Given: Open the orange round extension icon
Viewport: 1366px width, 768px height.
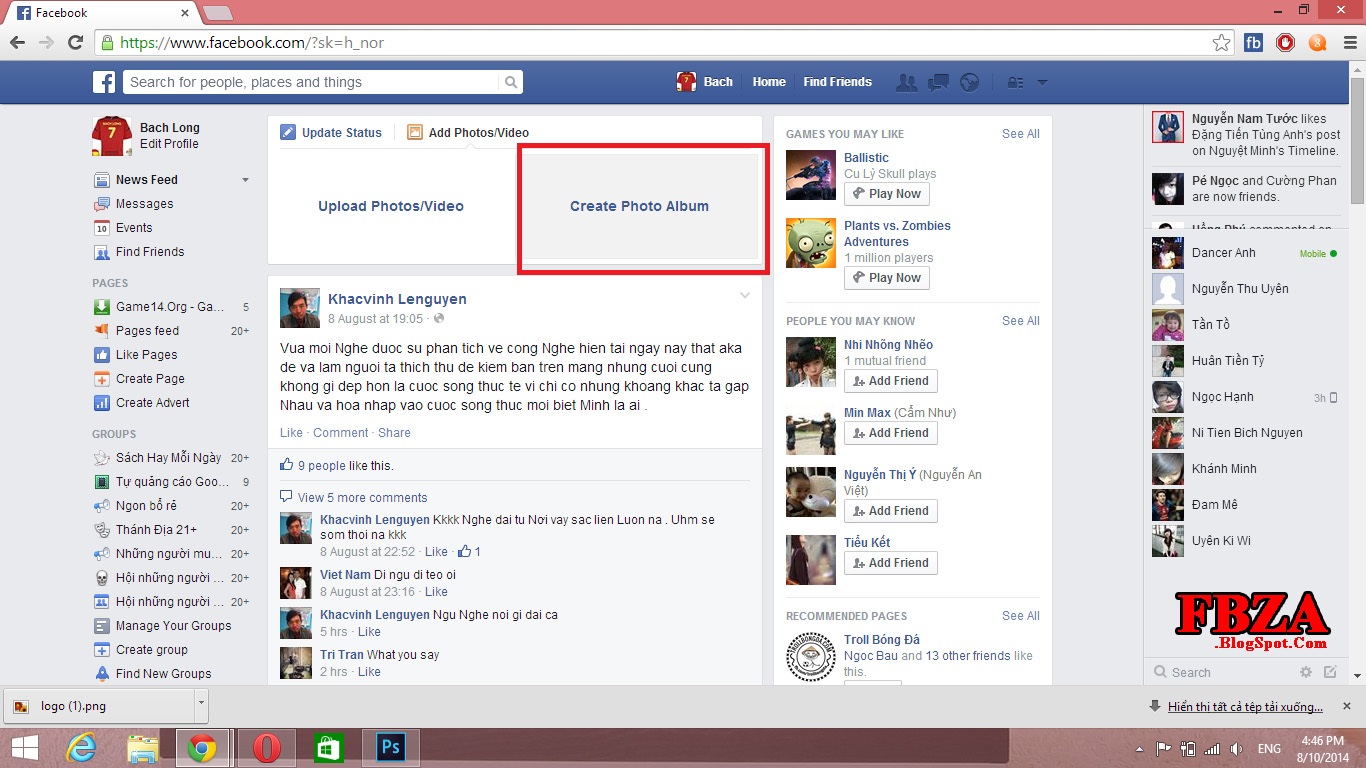Looking at the screenshot, I should [1317, 43].
